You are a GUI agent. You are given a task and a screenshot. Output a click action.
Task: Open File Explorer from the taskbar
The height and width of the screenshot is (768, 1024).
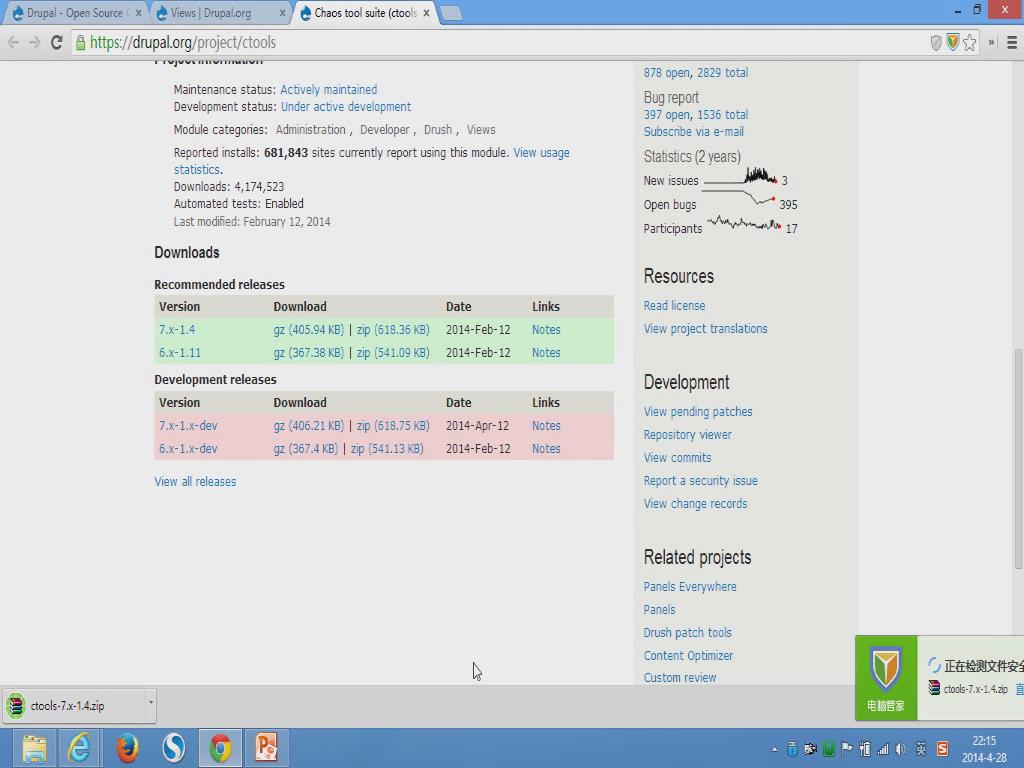[34, 748]
